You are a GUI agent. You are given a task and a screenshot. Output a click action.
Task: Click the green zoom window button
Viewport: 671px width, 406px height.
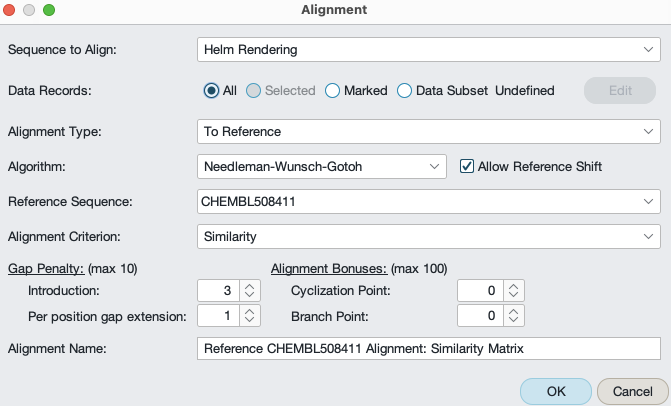point(49,10)
